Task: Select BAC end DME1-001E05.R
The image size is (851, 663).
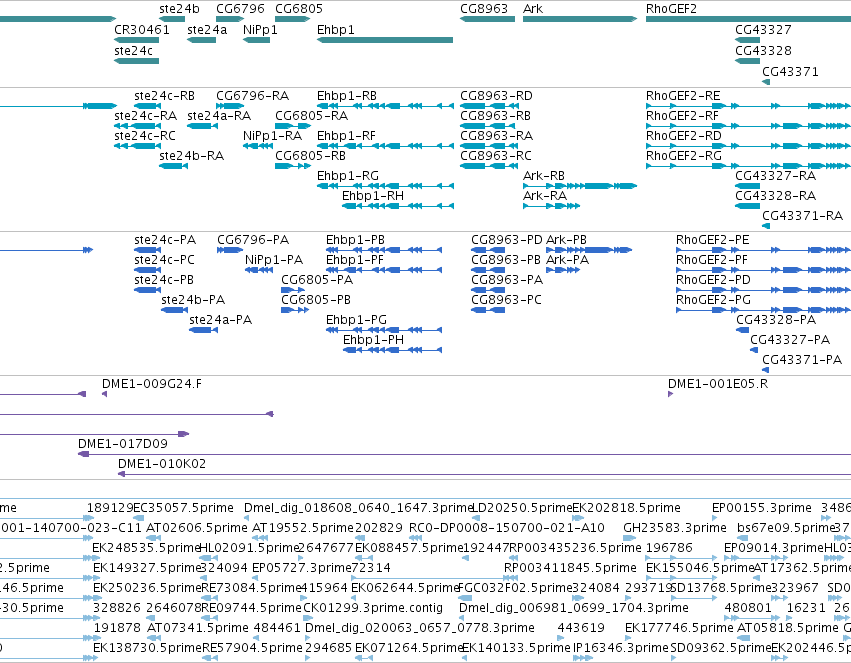Action: point(670,394)
